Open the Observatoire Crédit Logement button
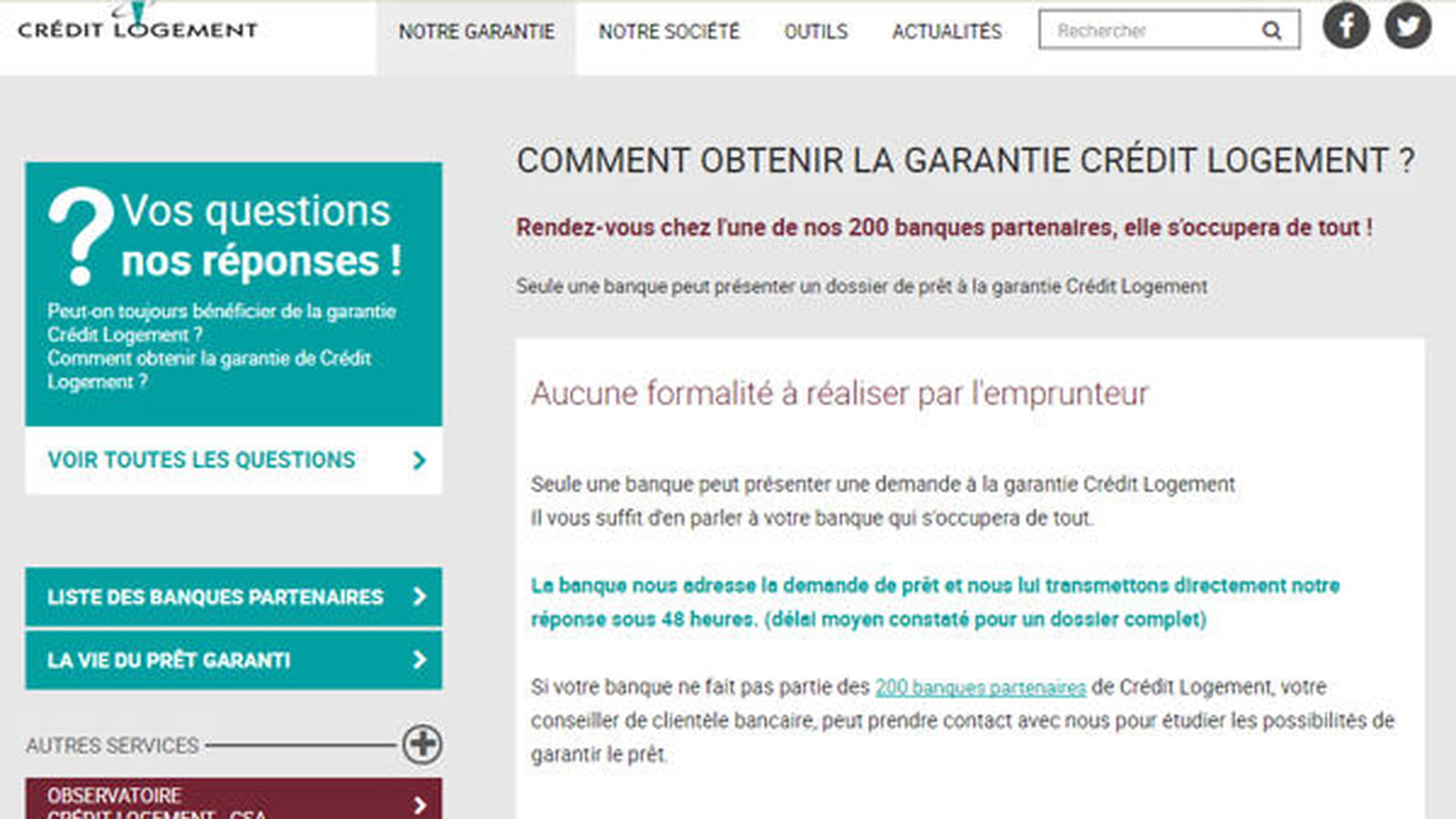The width and height of the screenshot is (1456, 819). (234, 799)
